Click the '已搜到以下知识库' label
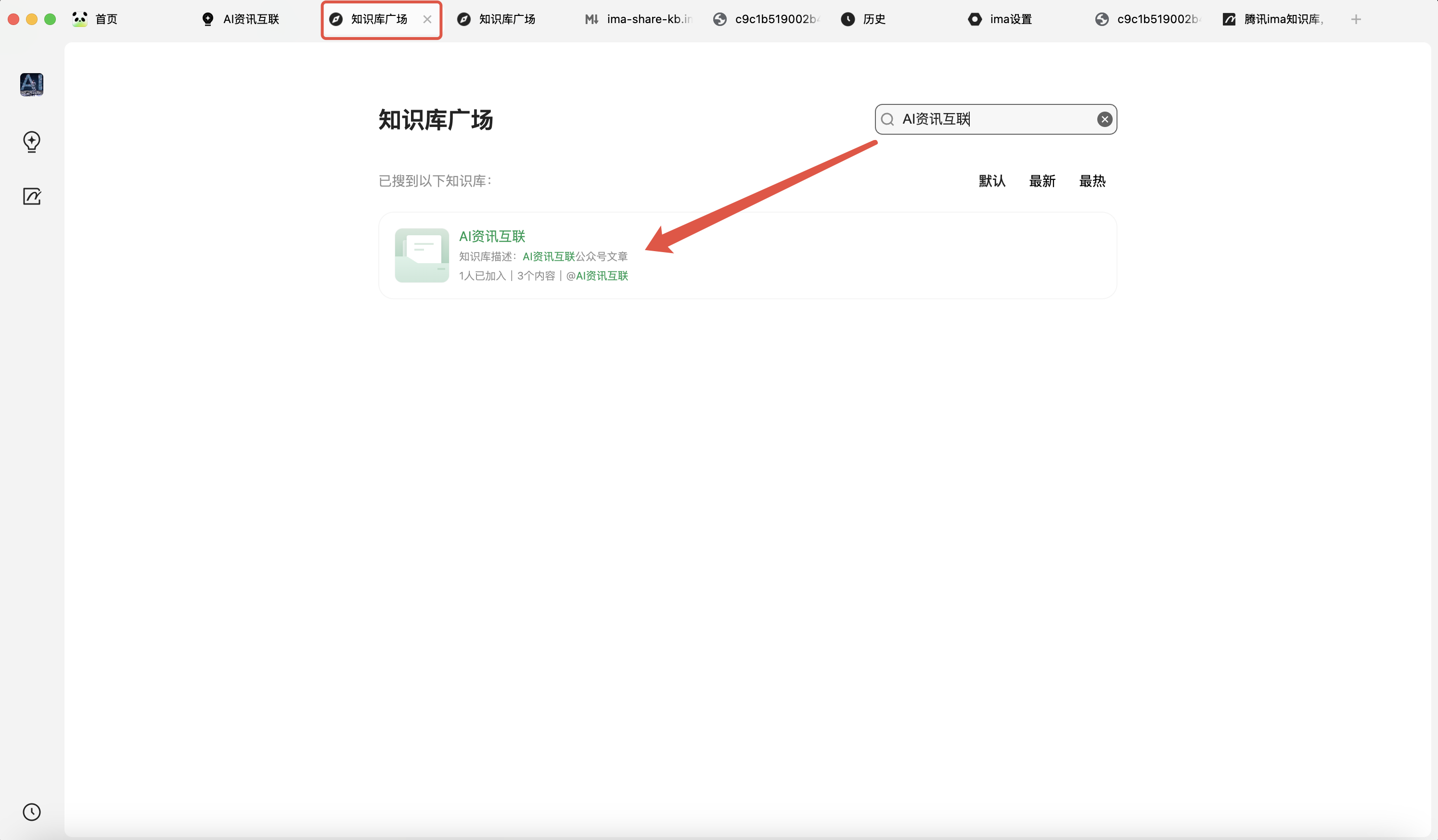Viewport: 1438px width, 840px height. 435,181
